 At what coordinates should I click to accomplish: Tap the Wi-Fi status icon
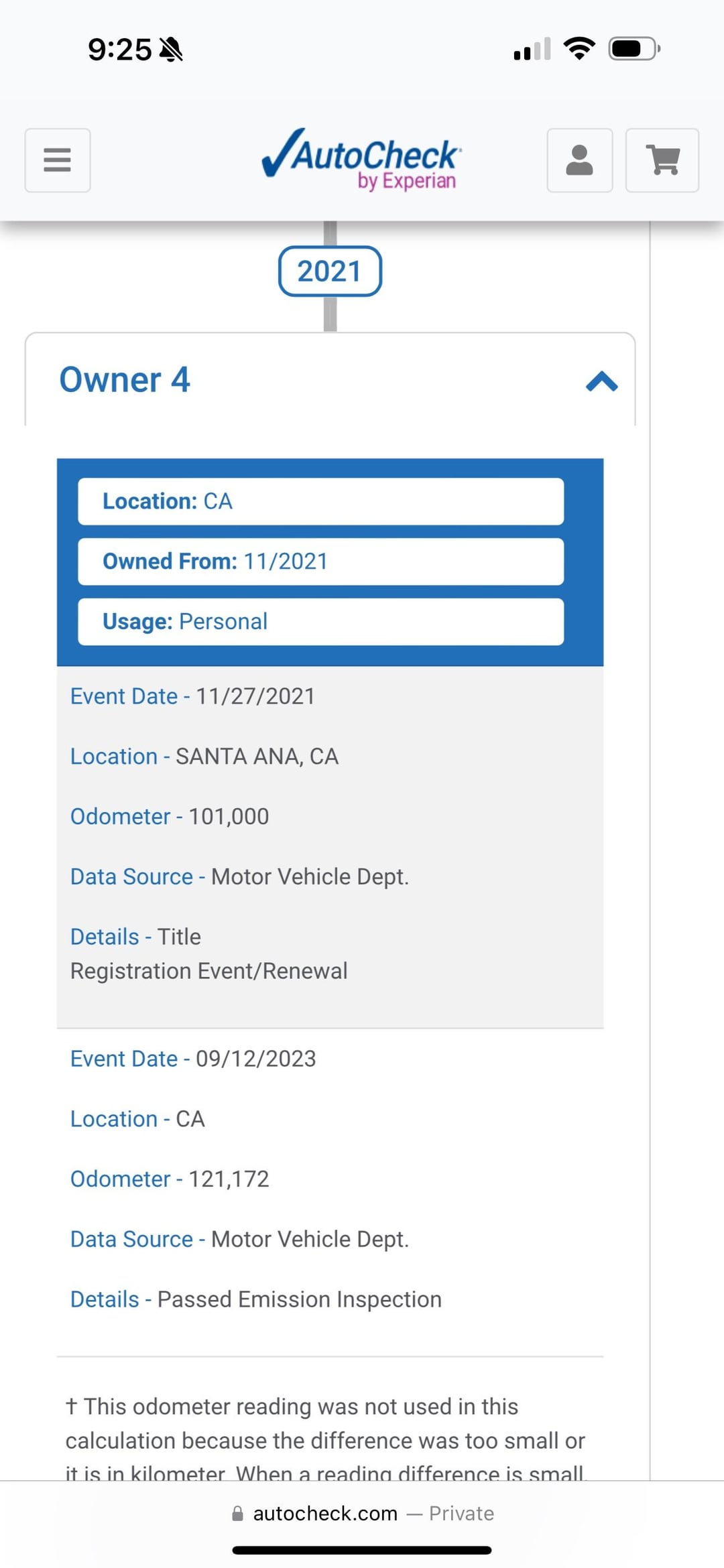[579, 49]
